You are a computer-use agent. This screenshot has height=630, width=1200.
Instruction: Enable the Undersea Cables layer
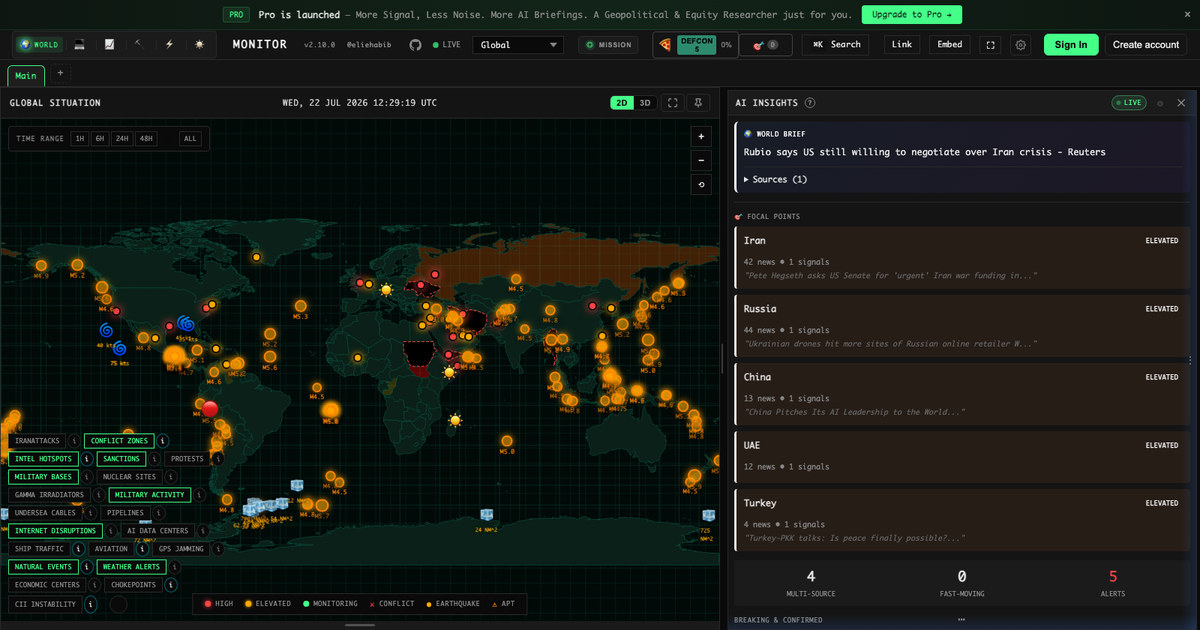[x=45, y=513]
